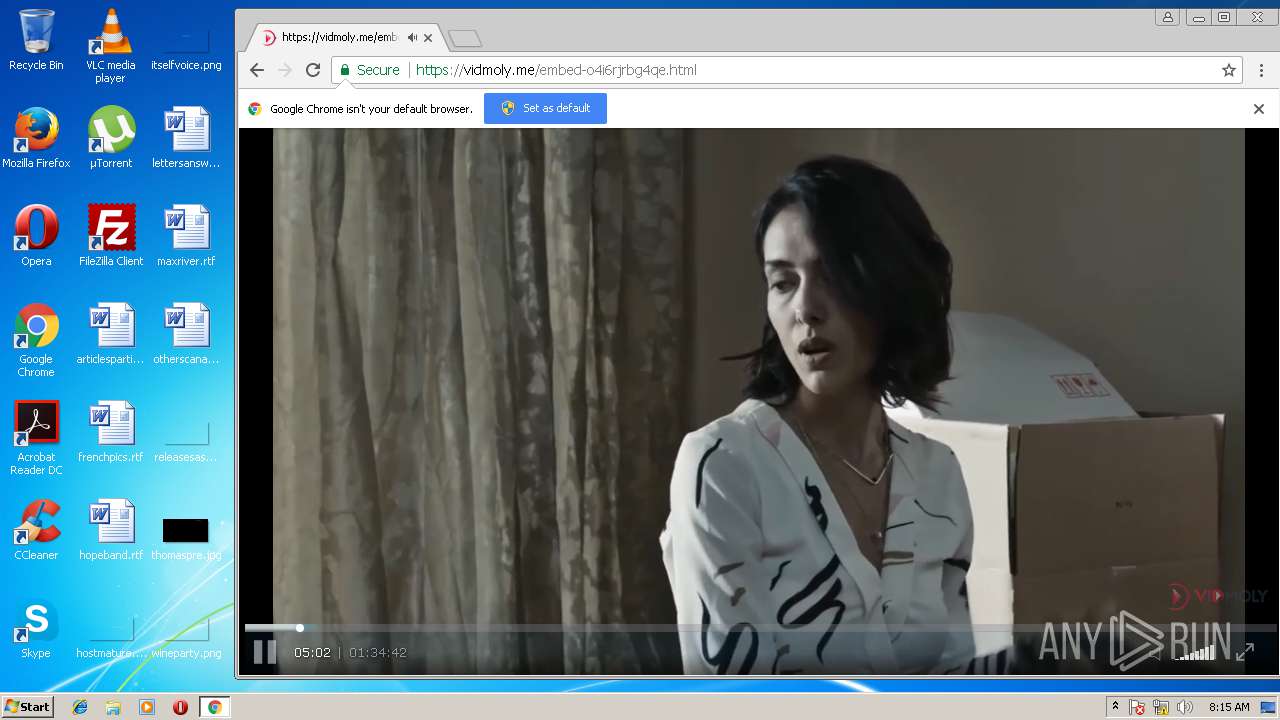Select the lettersansw... document icon
Image resolution: width=1280 pixels, height=720 pixels.
coord(186,137)
